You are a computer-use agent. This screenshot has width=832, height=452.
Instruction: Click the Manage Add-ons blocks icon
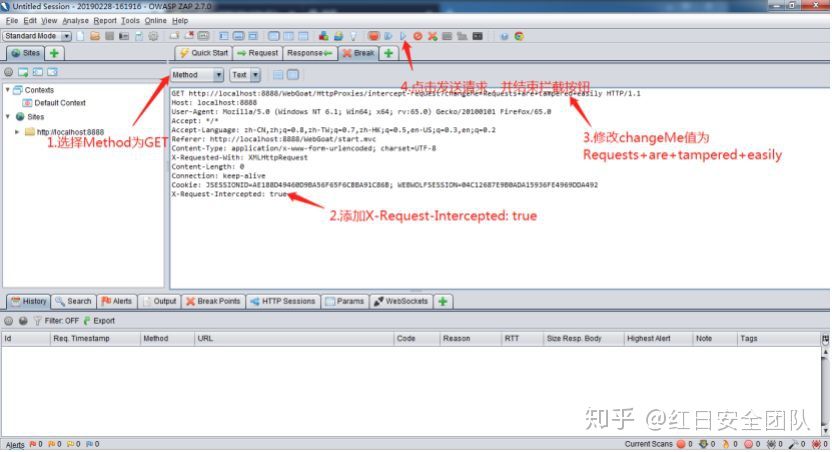[x=323, y=36]
